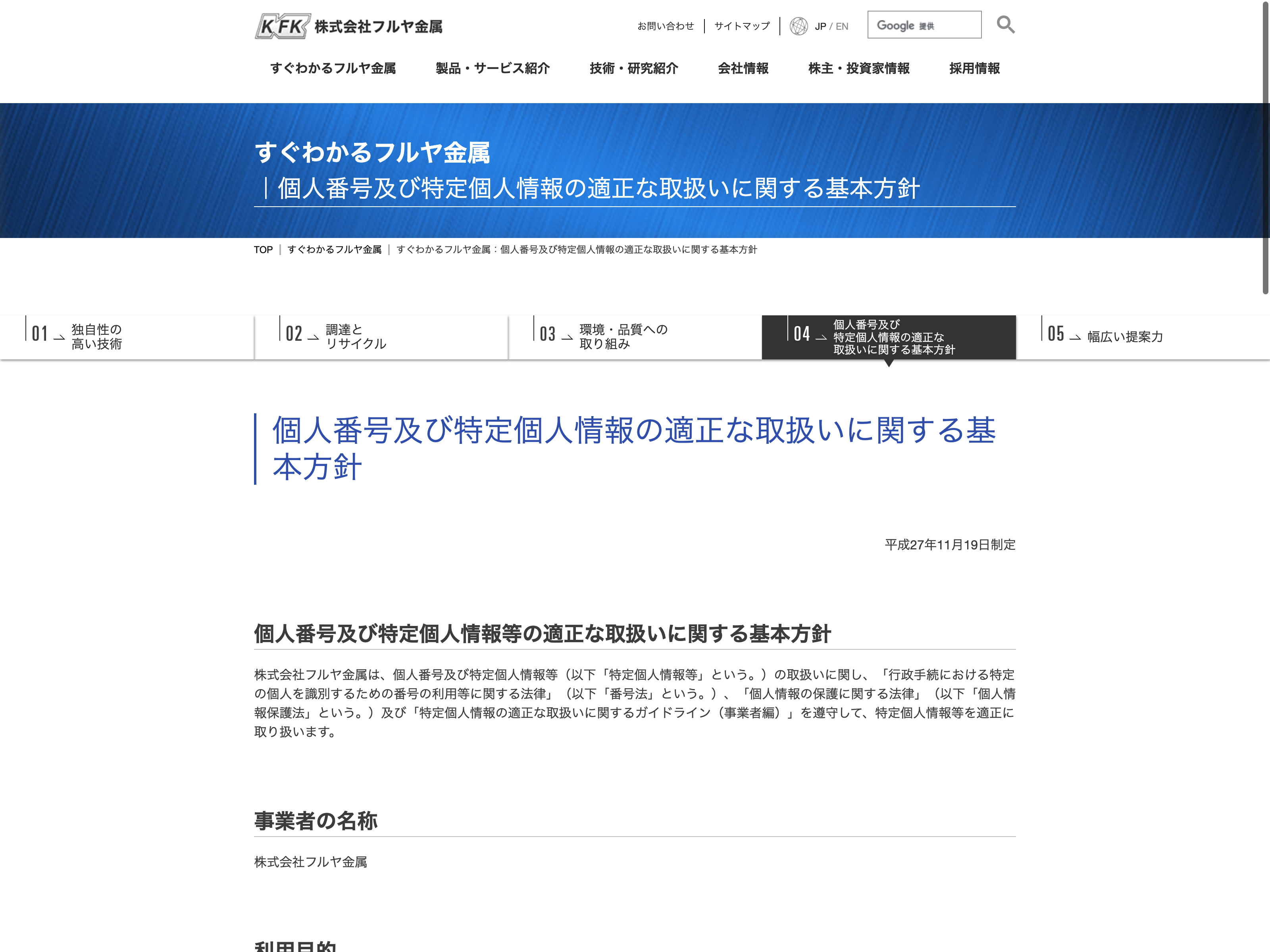Expand 株主・投資家情報 navigation menu

858,68
